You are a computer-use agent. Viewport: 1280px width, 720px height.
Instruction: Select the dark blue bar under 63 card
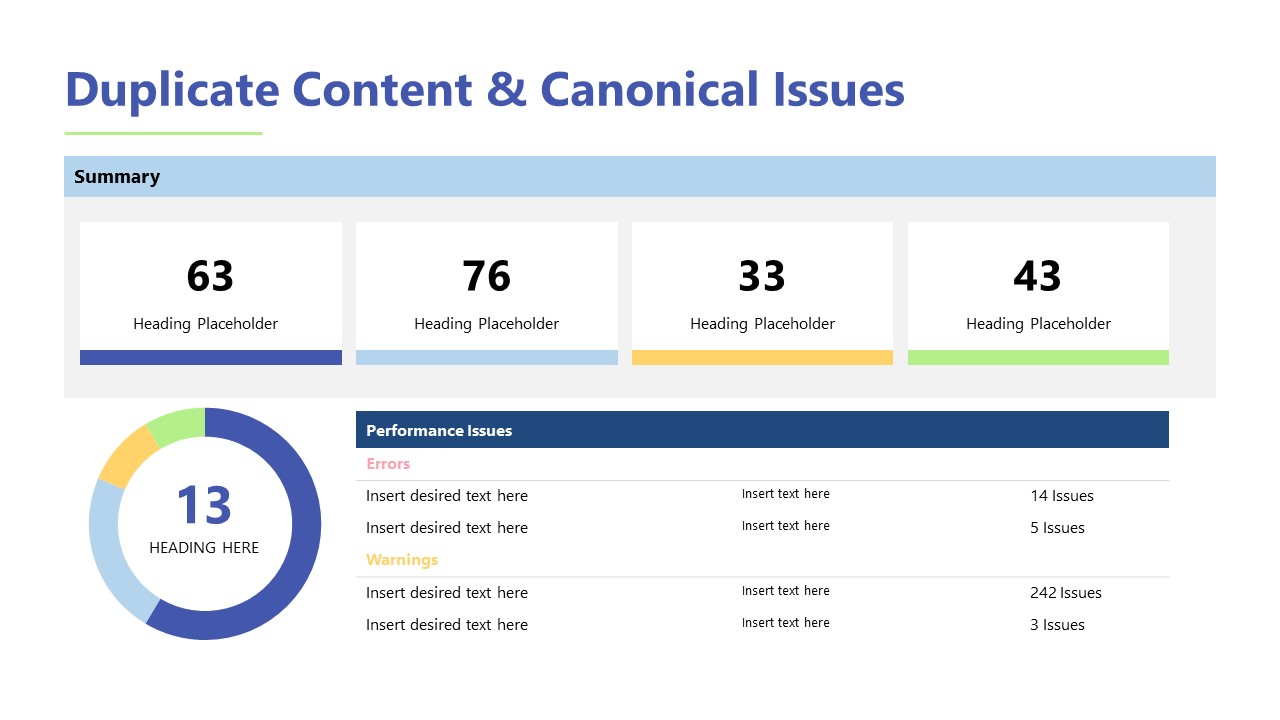click(x=210, y=357)
